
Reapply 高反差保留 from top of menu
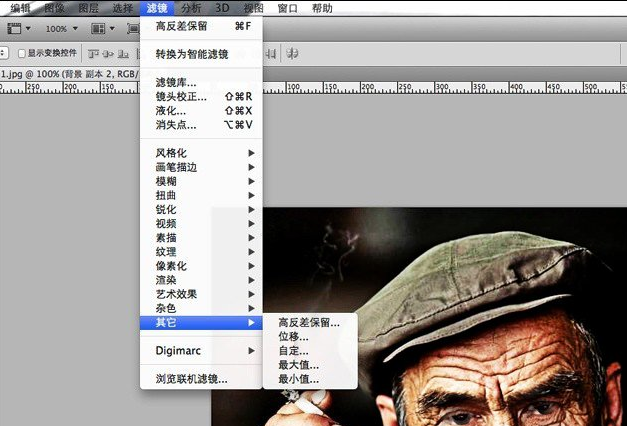[201, 26]
